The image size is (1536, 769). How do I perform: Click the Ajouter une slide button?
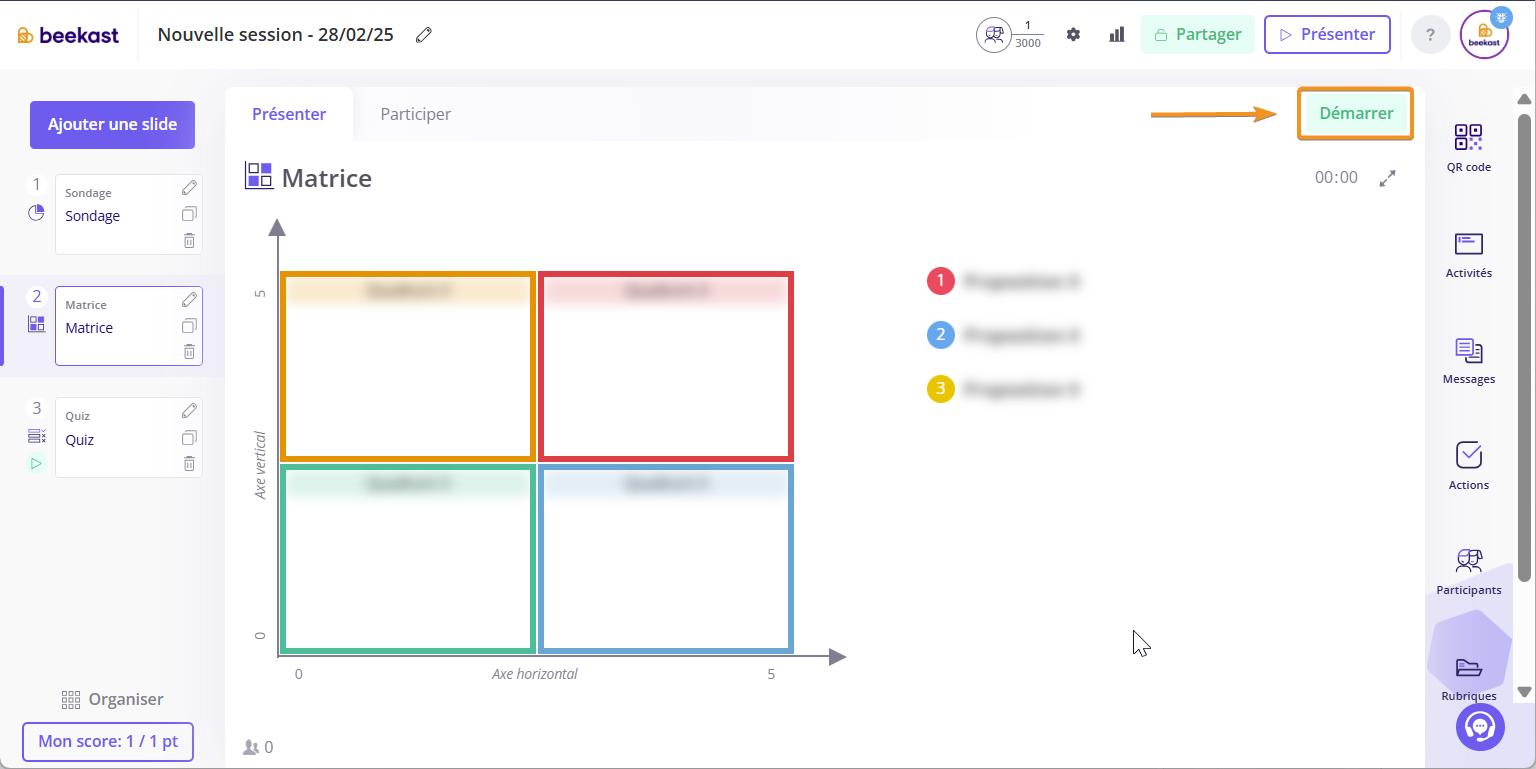coord(112,125)
